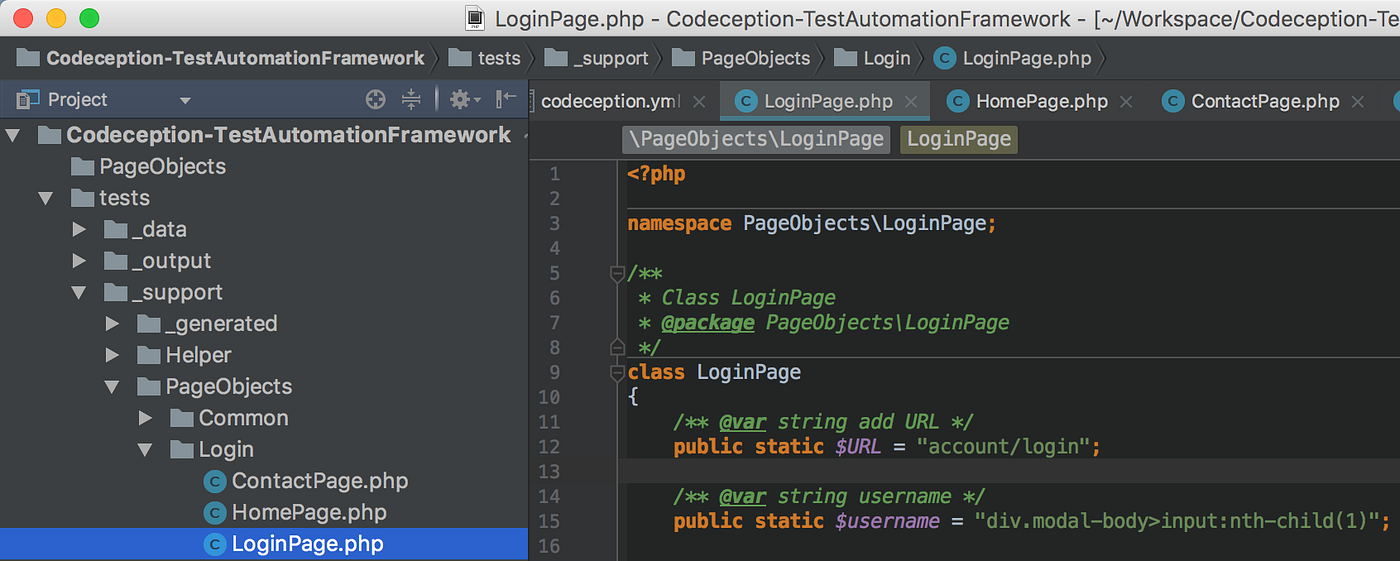Switch to the HomePage.php tab

1041,101
